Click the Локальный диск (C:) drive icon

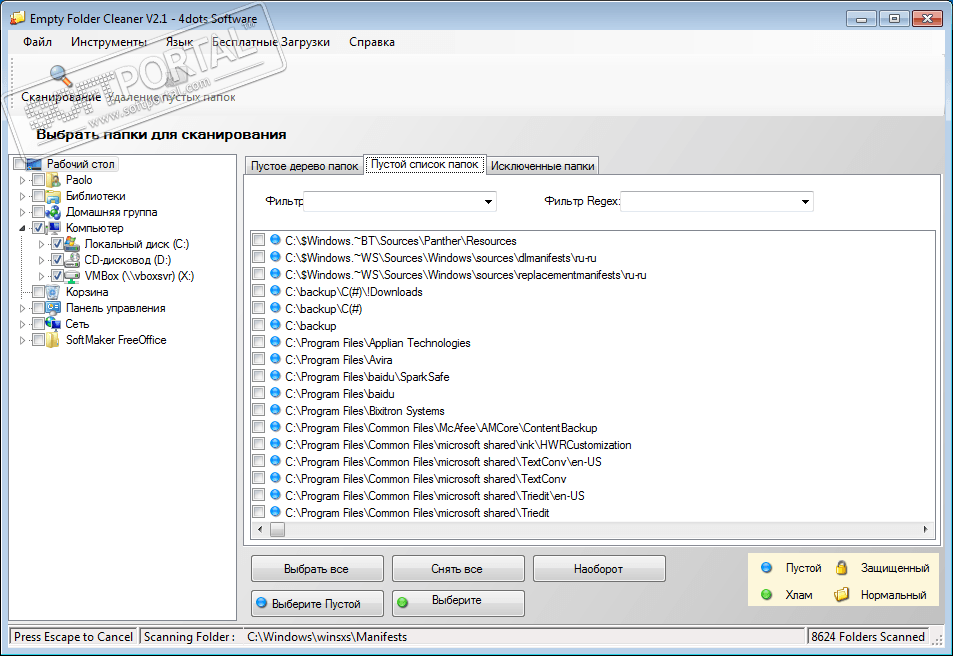(x=72, y=244)
